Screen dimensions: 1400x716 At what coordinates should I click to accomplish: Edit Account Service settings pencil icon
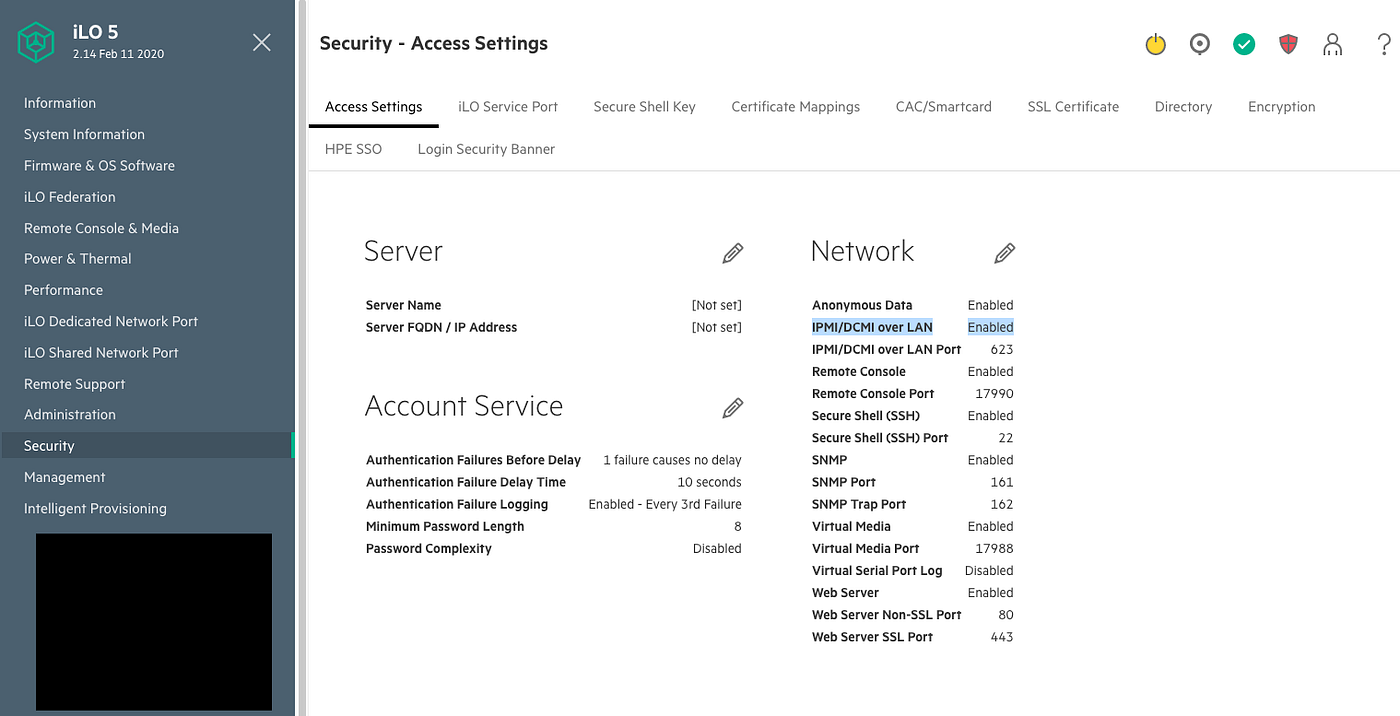tap(733, 408)
